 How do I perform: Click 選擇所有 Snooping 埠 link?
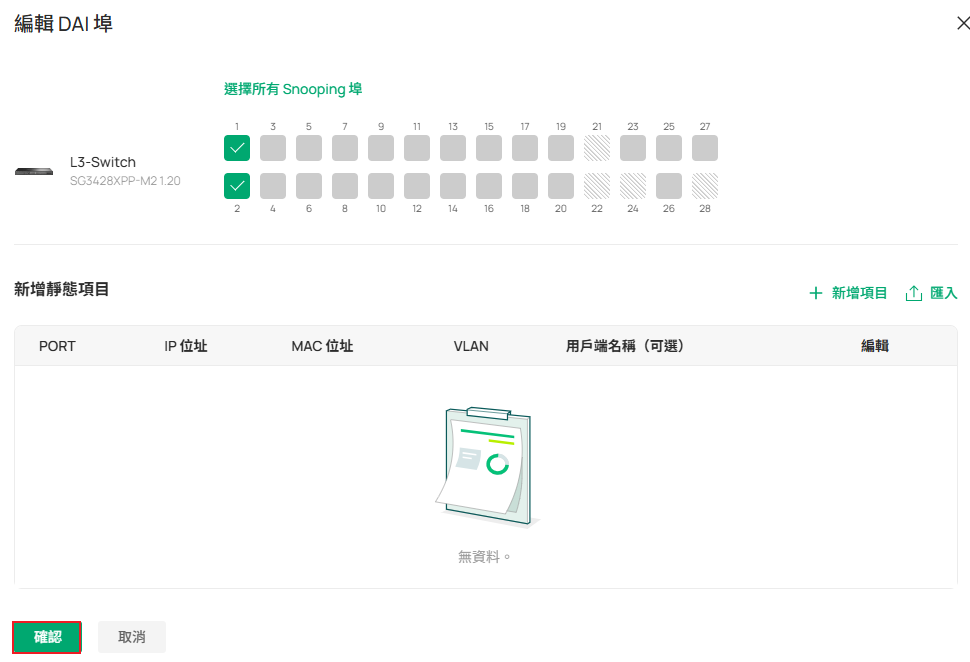pos(293,89)
